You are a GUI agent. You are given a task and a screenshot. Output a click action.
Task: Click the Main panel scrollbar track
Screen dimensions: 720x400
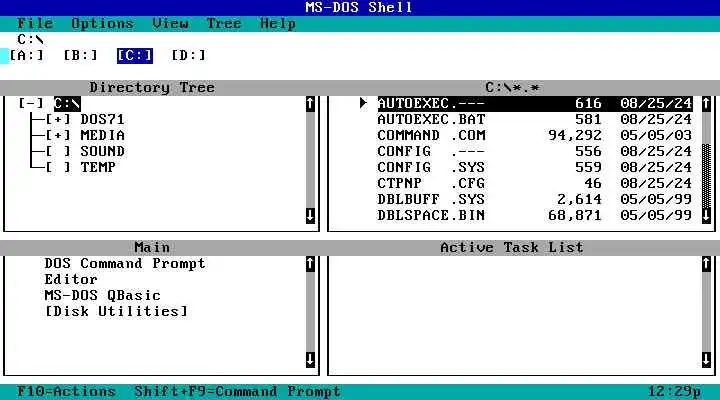310,311
